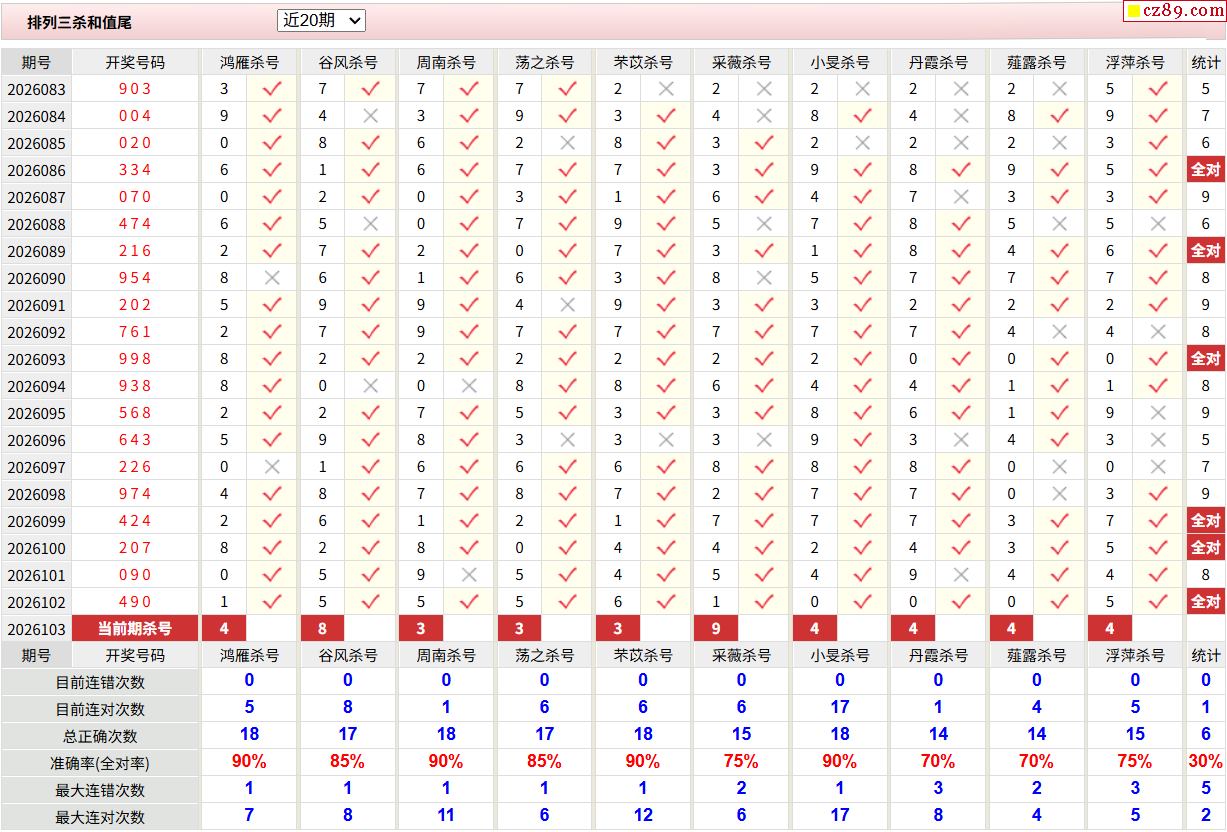Click the gray cross under 丹霞杀号 in row 2026083
1227x832 pixels.
point(961,89)
